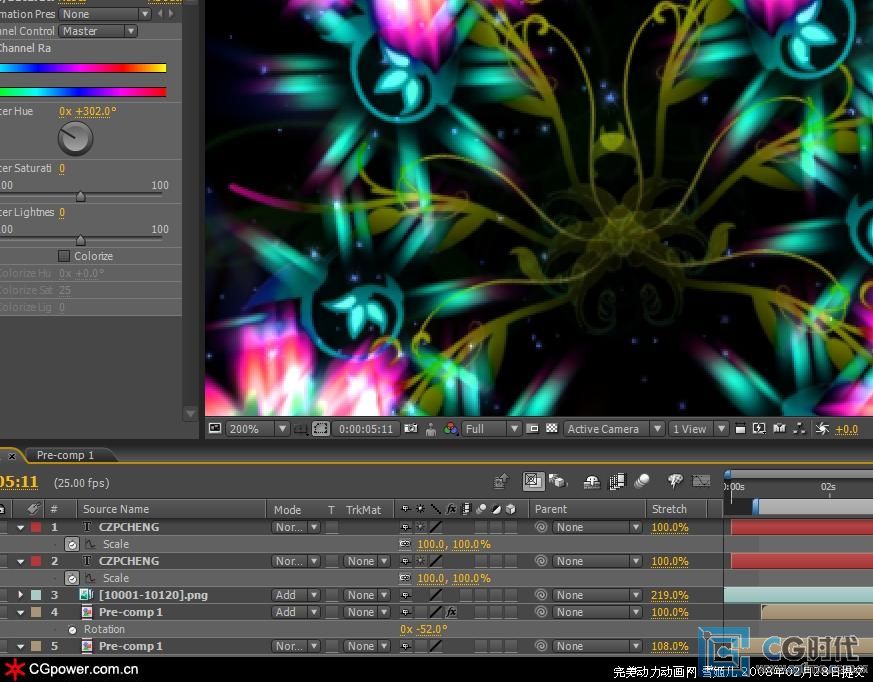873x682 pixels.
Task: Click the Master Lightness slider handle
Action: point(81,240)
